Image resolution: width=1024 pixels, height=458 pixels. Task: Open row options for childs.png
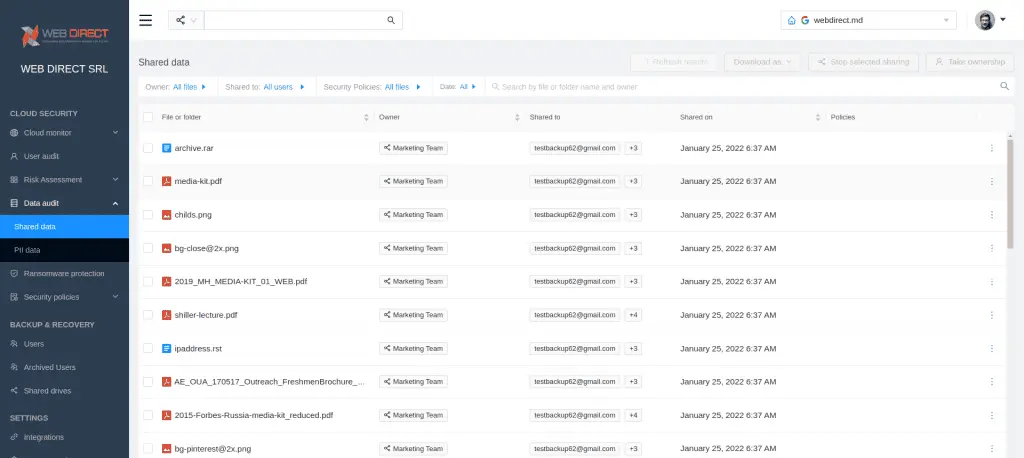[991, 214]
